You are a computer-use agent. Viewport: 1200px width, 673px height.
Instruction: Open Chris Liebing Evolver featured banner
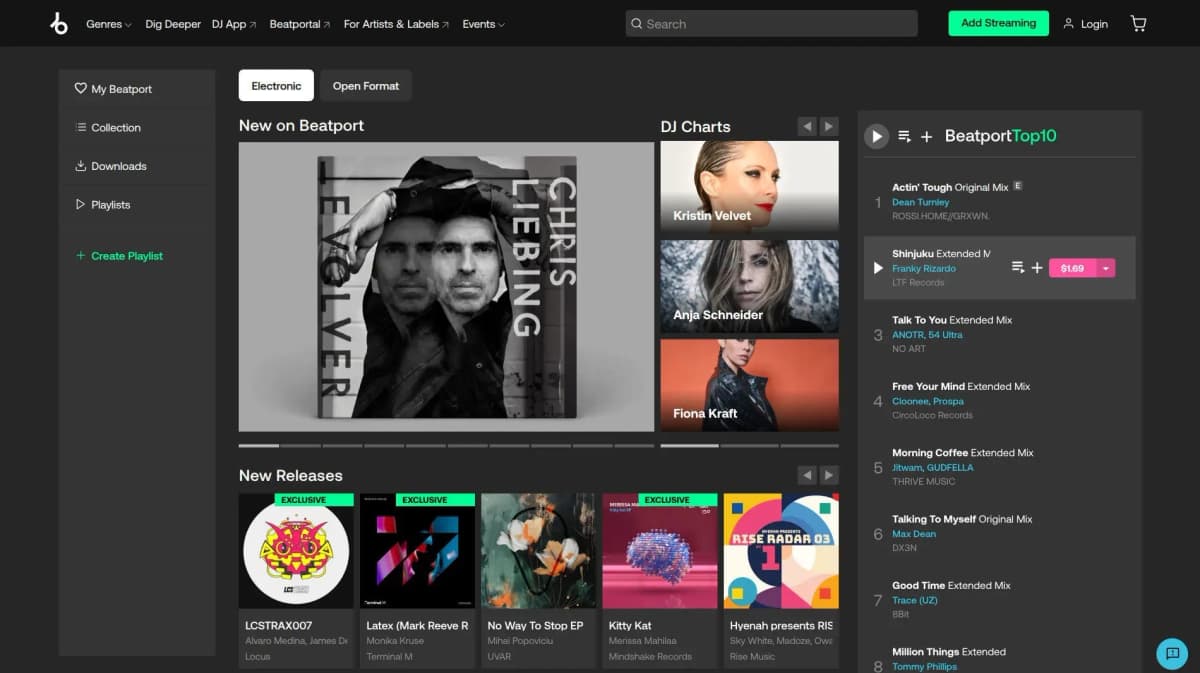tap(446, 287)
